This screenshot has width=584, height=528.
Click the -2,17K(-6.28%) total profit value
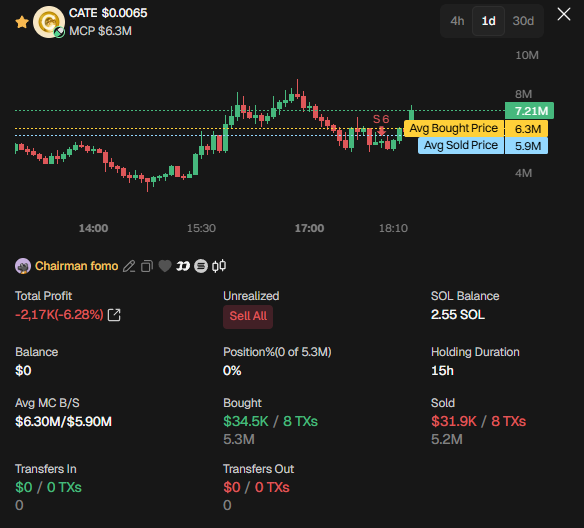tap(59, 315)
